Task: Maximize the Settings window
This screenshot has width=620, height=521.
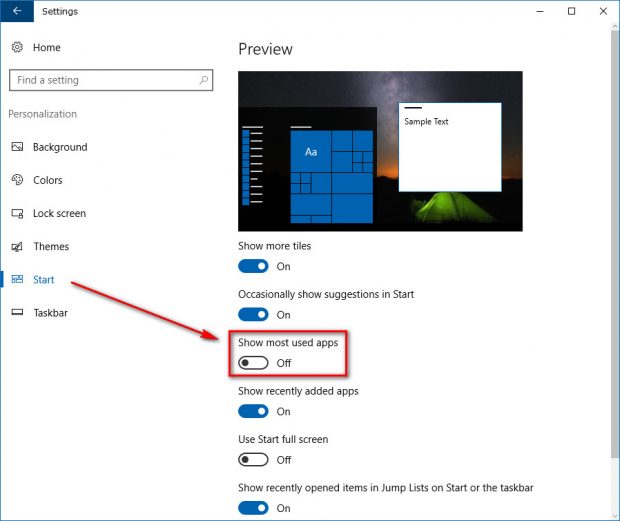Action: click(571, 11)
